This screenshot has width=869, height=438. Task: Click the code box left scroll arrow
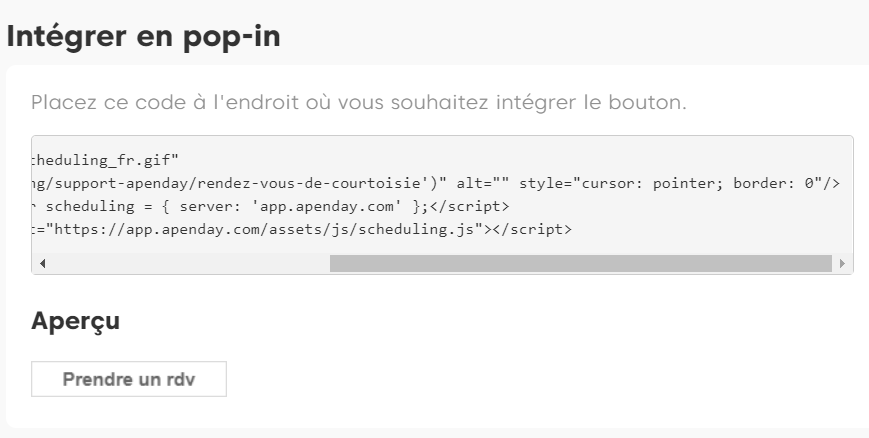[x=43, y=263]
